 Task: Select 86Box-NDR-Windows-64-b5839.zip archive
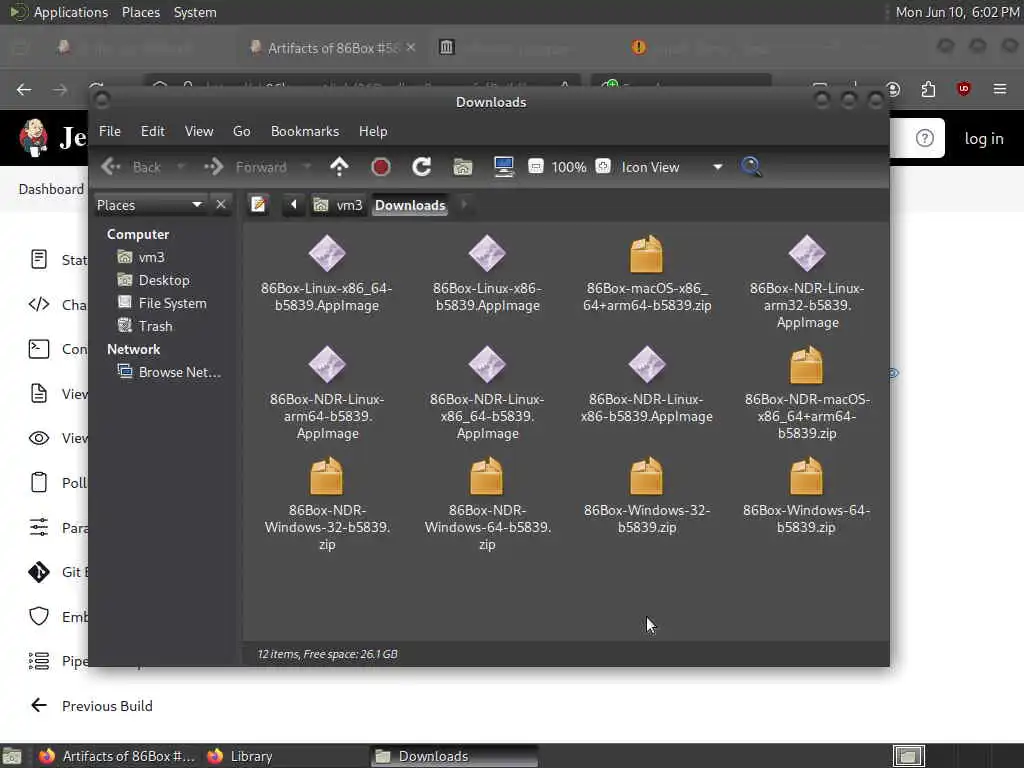tap(487, 504)
